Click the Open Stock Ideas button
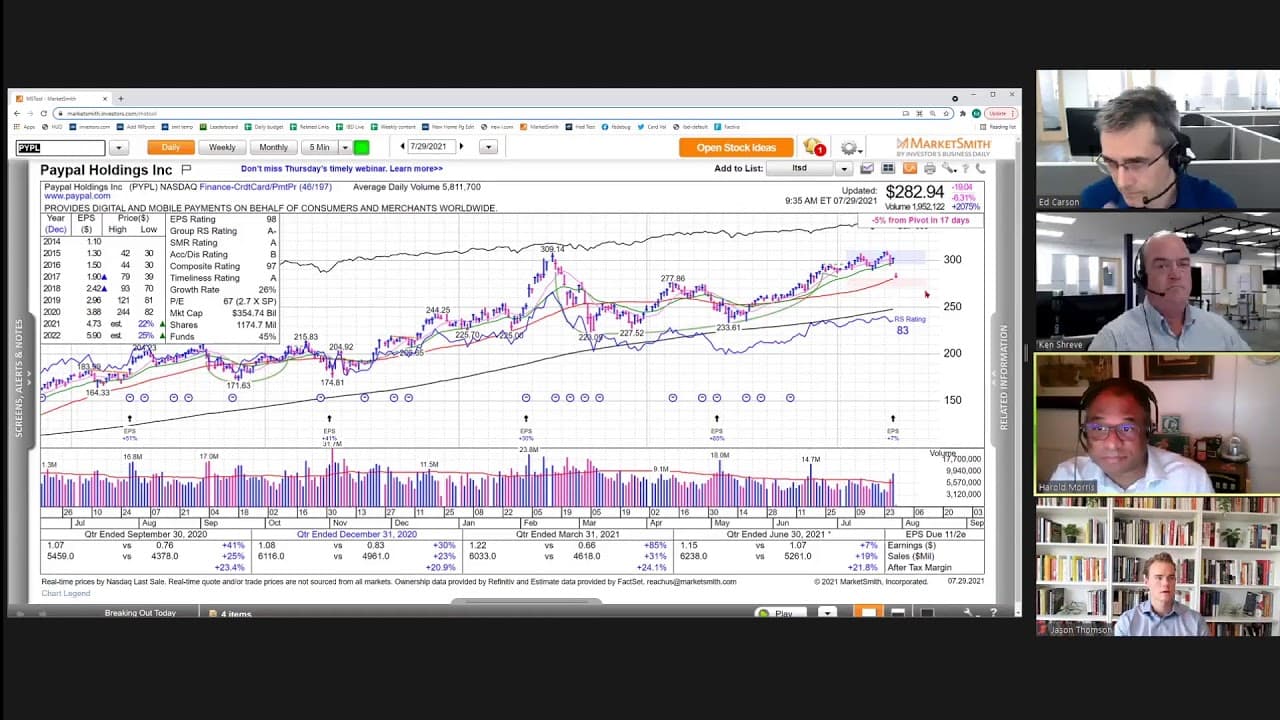This screenshot has width=1280, height=720. 736,148
